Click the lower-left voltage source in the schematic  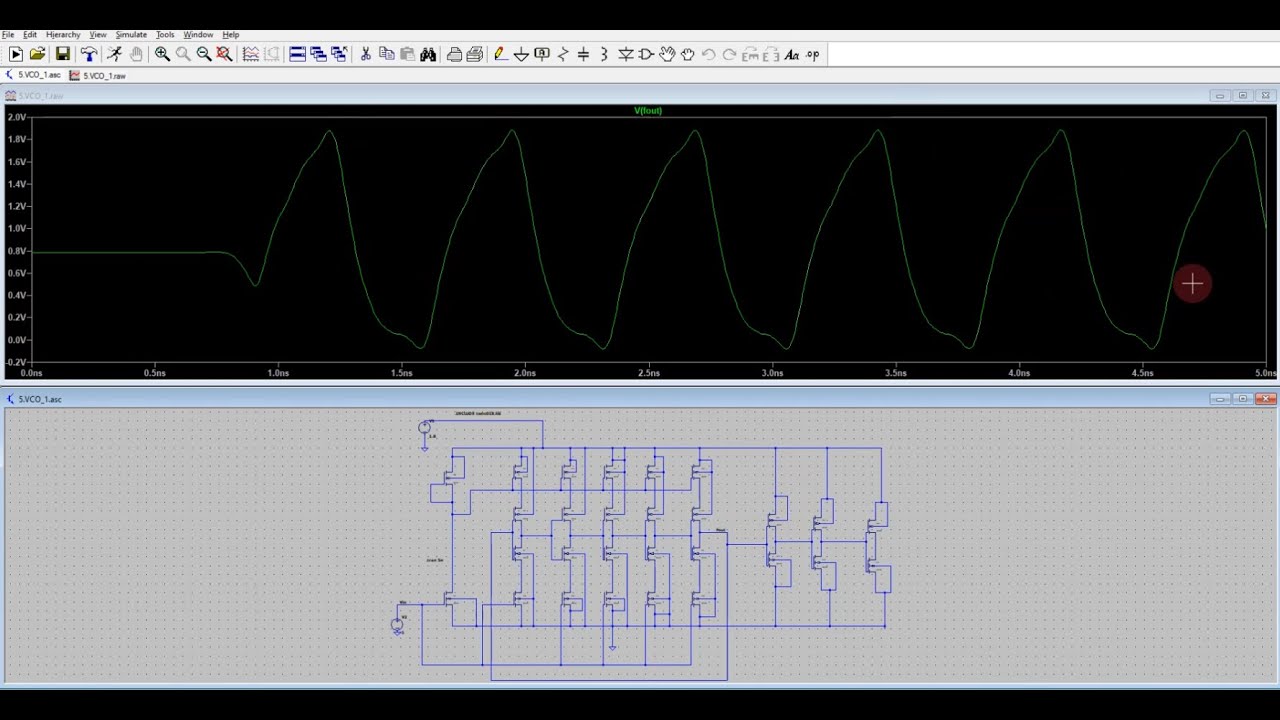coord(397,624)
